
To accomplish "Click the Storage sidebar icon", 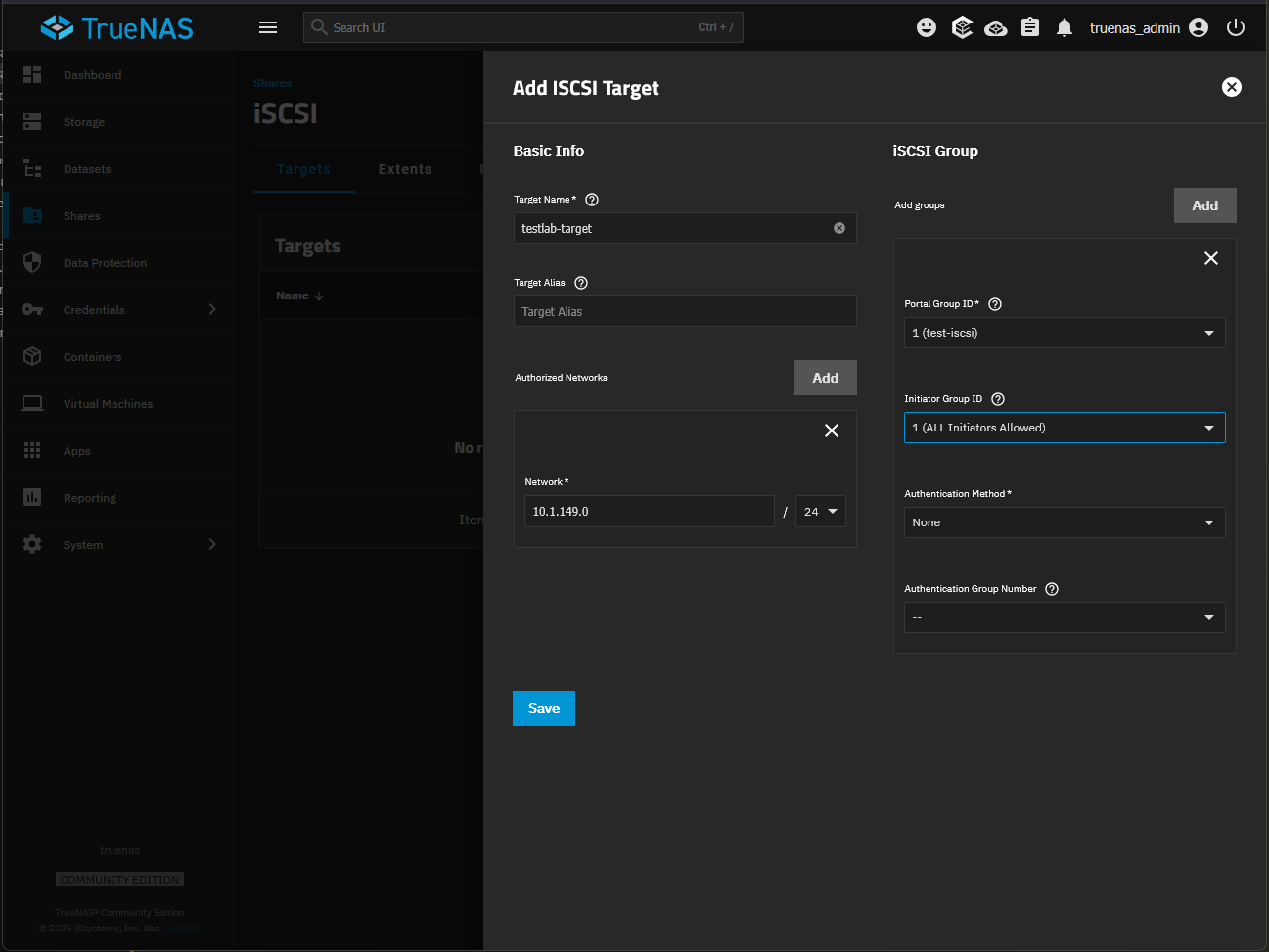I will pos(32,121).
